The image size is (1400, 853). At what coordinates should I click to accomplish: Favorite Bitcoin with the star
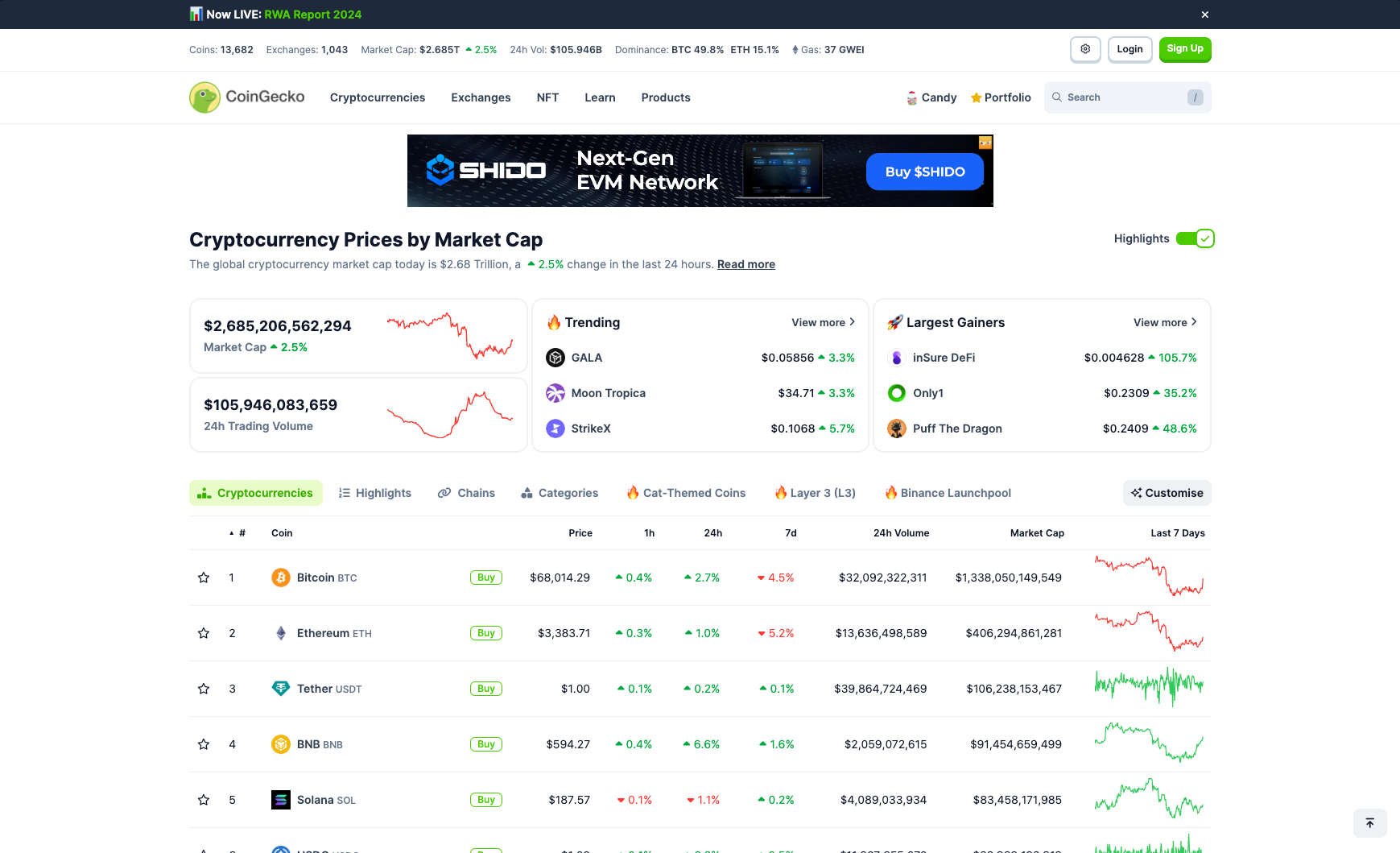[x=204, y=578]
